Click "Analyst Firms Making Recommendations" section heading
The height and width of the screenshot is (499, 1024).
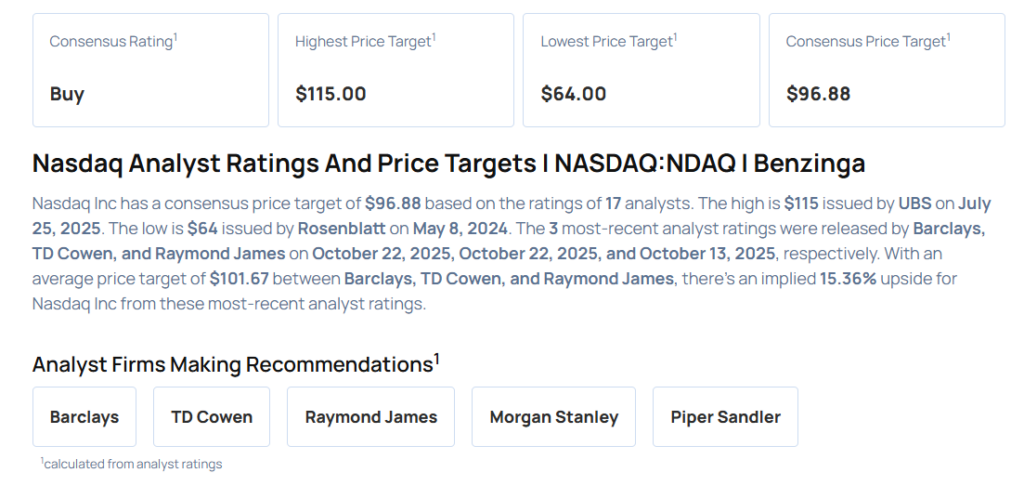(x=235, y=363)
